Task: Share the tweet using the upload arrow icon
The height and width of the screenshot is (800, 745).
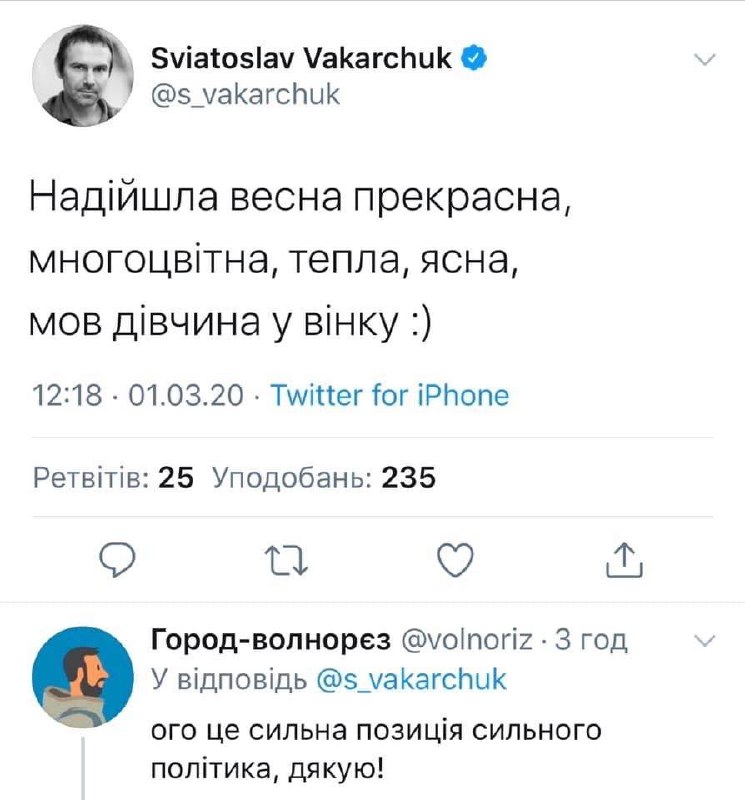Action: pos(623,560)
